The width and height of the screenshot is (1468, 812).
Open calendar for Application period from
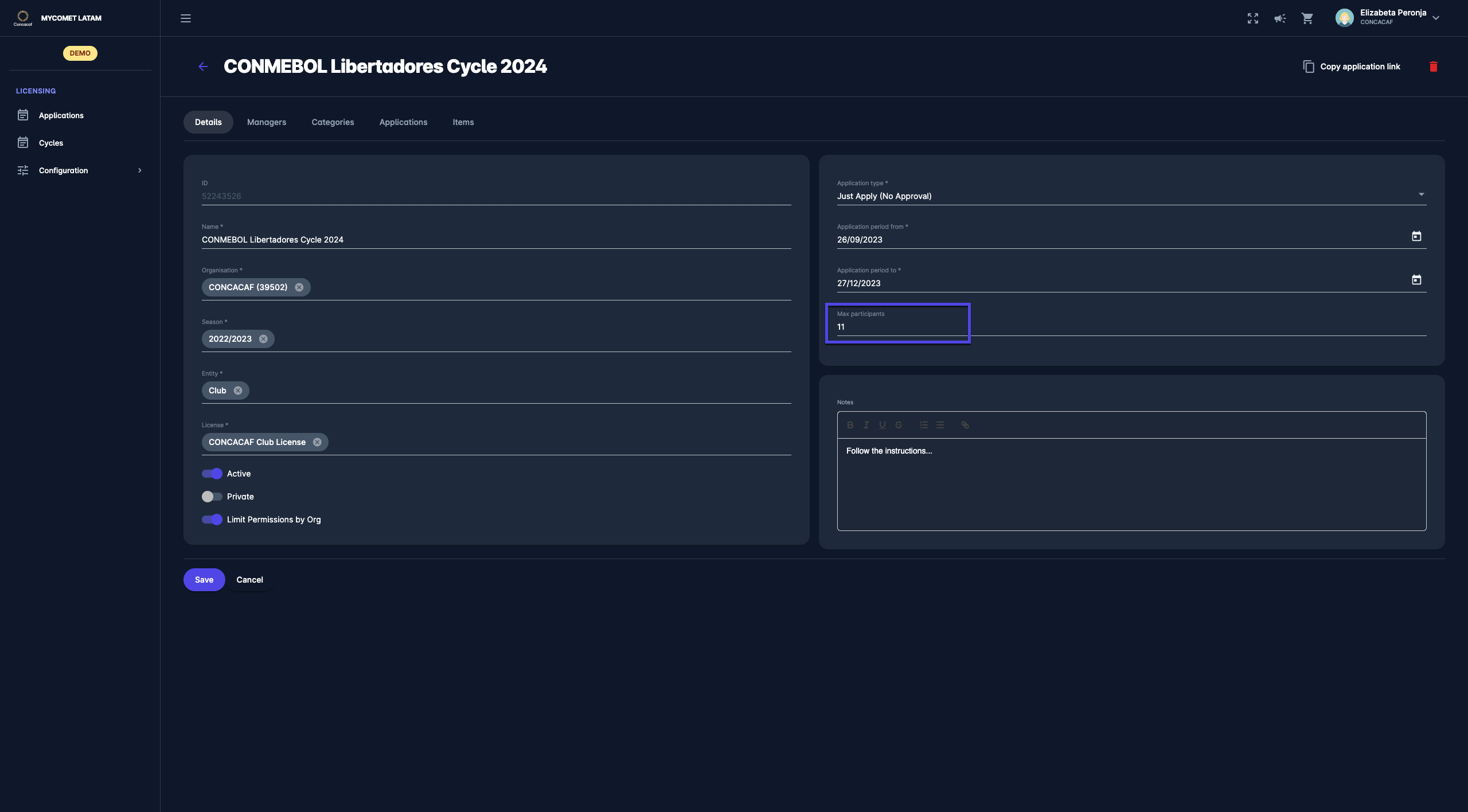1416,236
